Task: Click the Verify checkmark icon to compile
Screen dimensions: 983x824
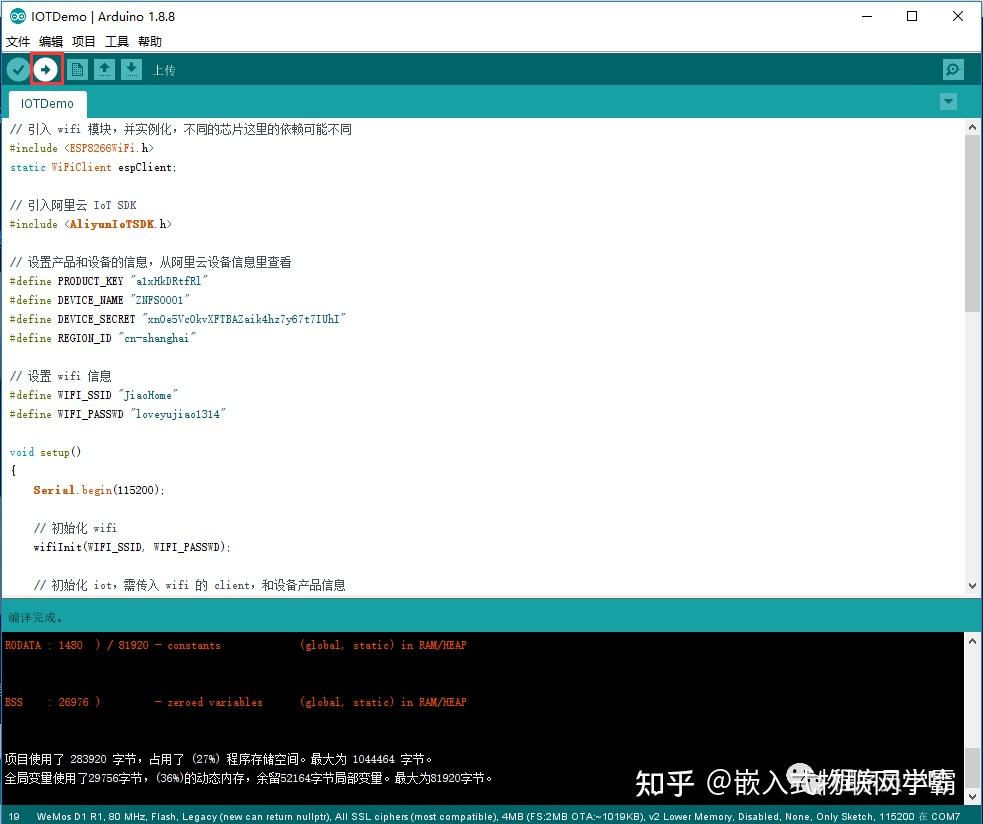Action: coord(17,69)
